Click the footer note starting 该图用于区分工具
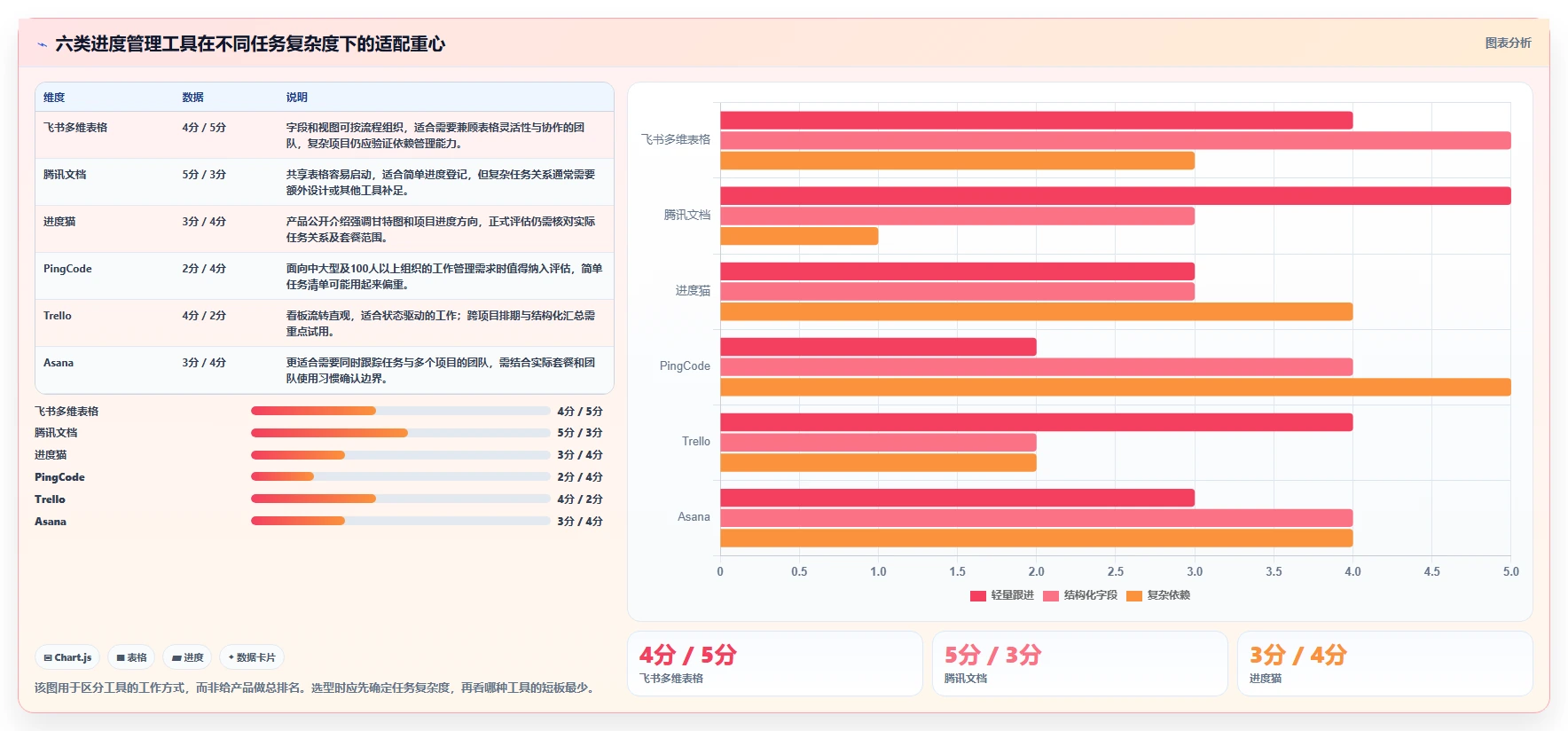This screenshot has height=731, width=1568. coord(317,688)
